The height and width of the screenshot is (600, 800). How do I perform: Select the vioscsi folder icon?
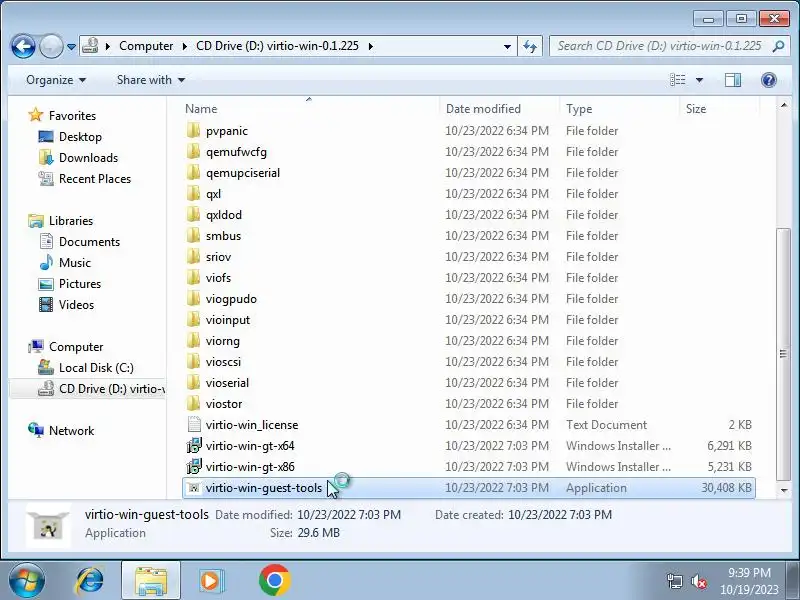click(193, 361)
